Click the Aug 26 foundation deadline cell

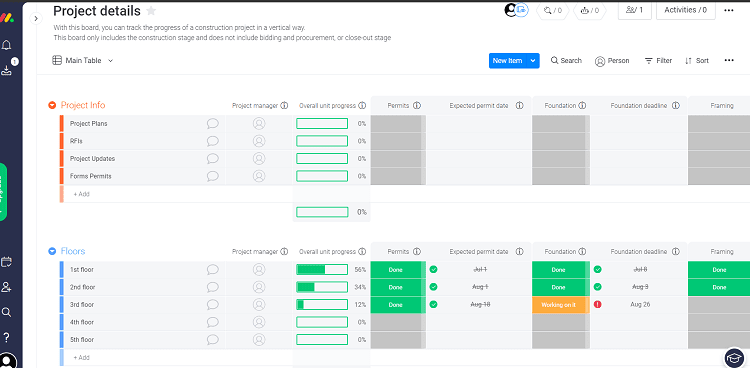[x=640, y=304]
